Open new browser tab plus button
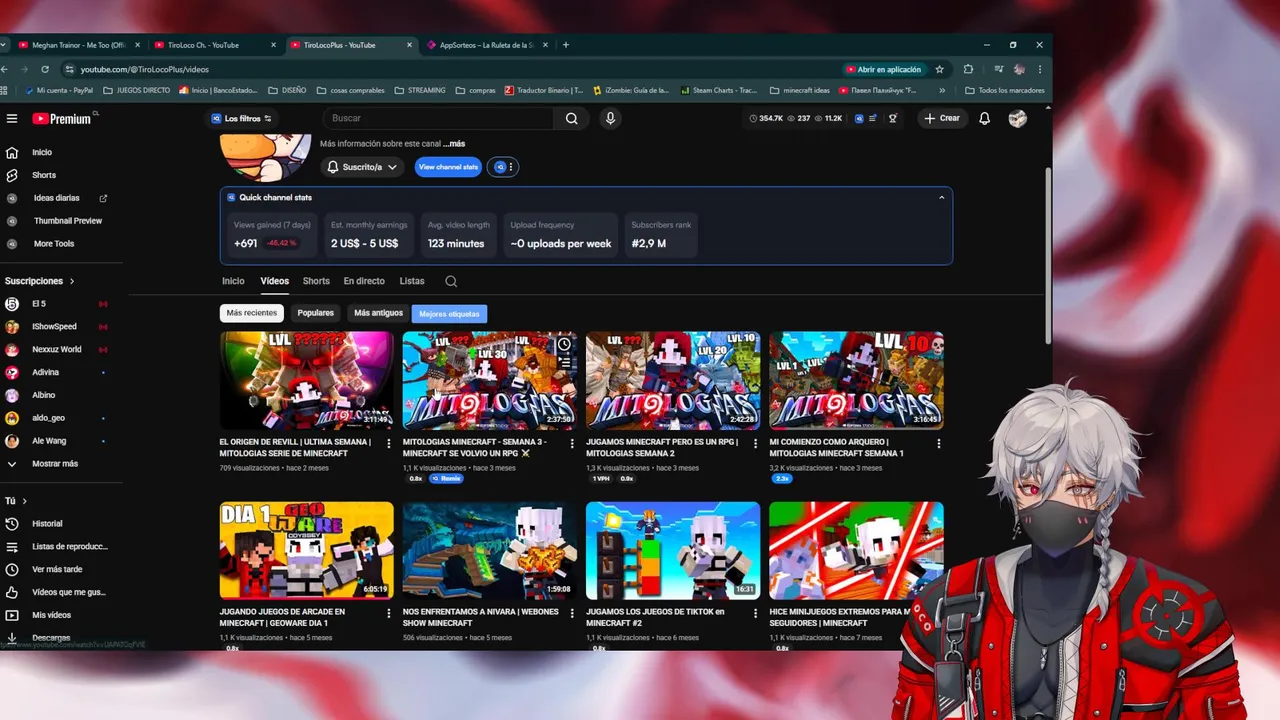Viewport: 1280px width, 720px height. click(x=566, y=45)
